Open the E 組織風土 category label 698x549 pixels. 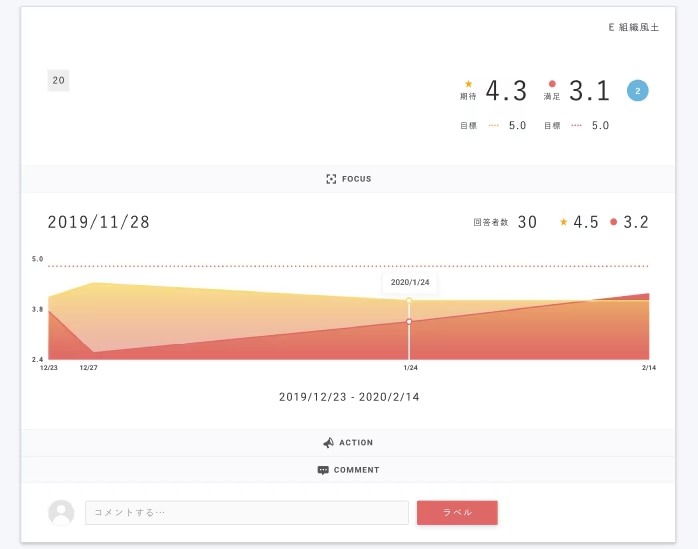coord(634,27)
